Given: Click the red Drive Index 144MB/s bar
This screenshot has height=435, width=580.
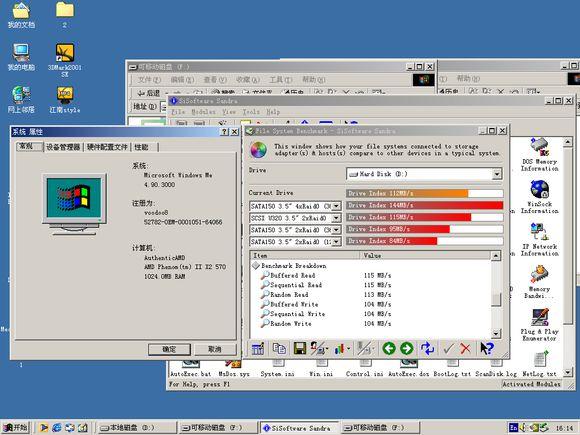Looking at the screenshot, I should pyautogui.click(x=425, y=205).
